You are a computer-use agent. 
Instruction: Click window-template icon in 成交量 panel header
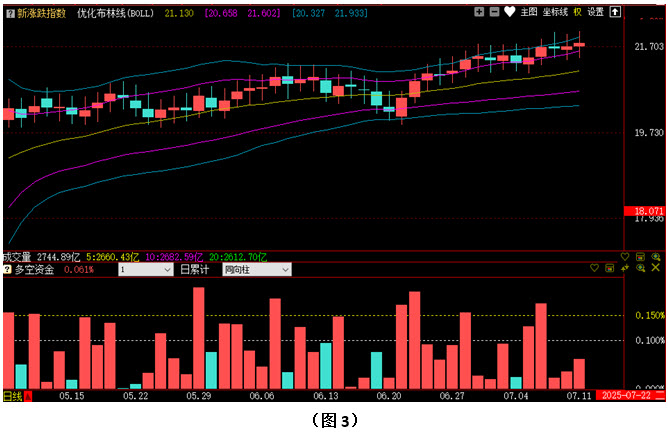[640, 257]
